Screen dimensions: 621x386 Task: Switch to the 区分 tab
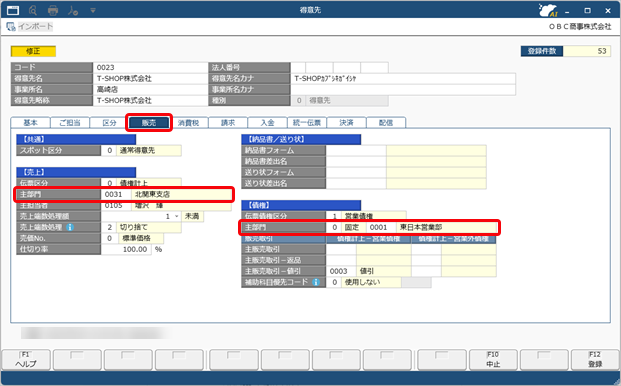pyautogui.click(x=109, y=123)
